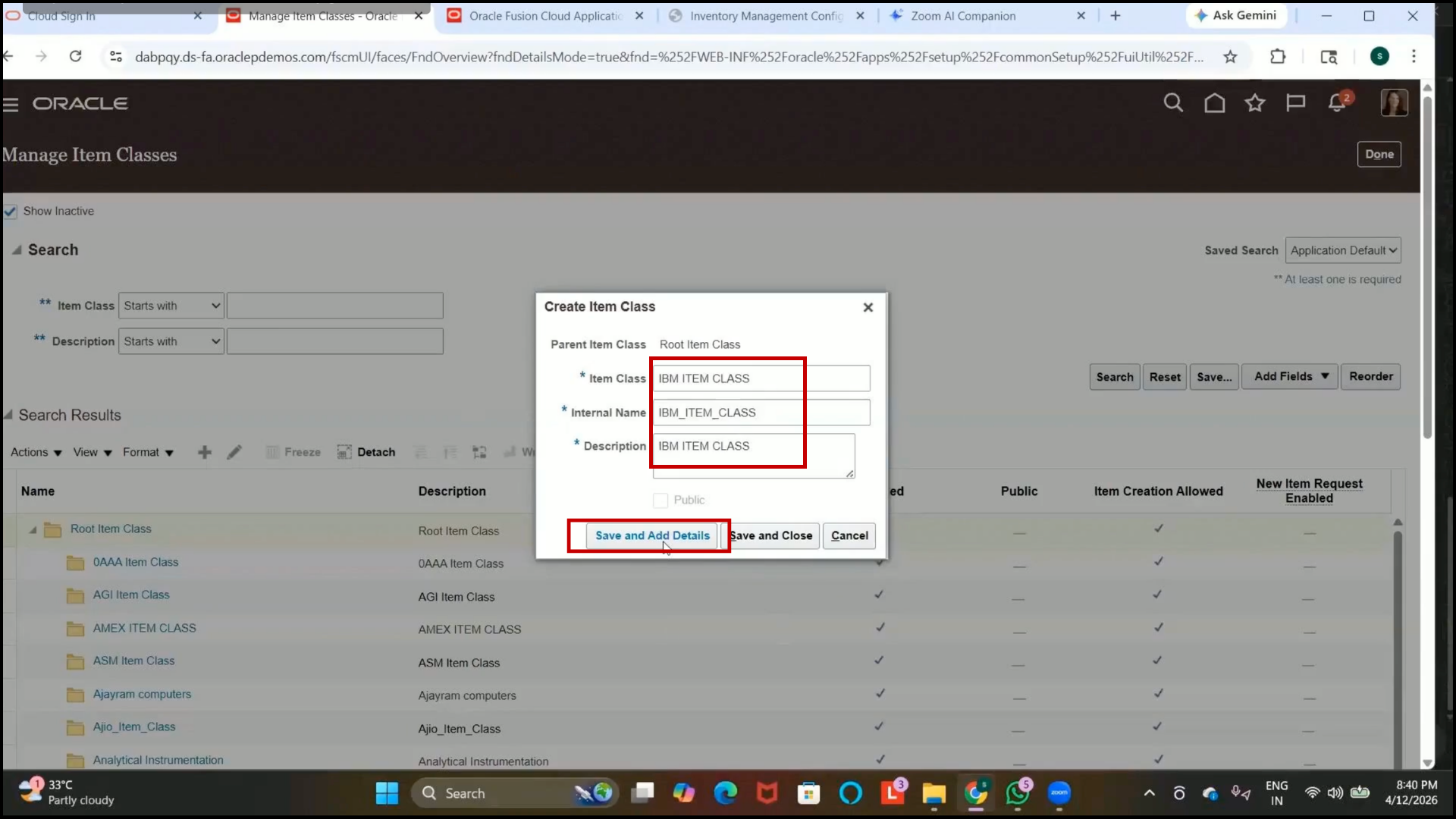Open the Oracle navigator hamburger menu
1456x819 pixels.
click(11, 105)
